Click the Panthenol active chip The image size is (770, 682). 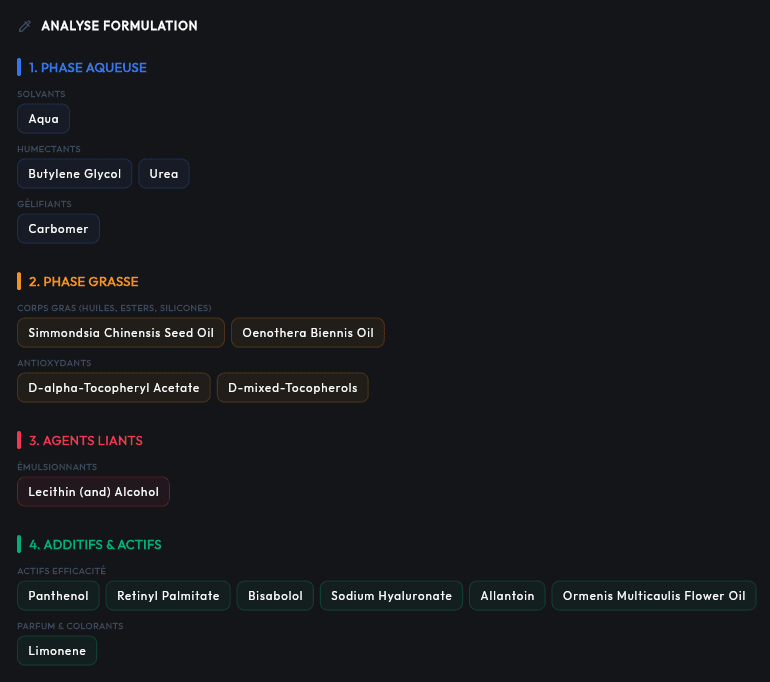58,596
